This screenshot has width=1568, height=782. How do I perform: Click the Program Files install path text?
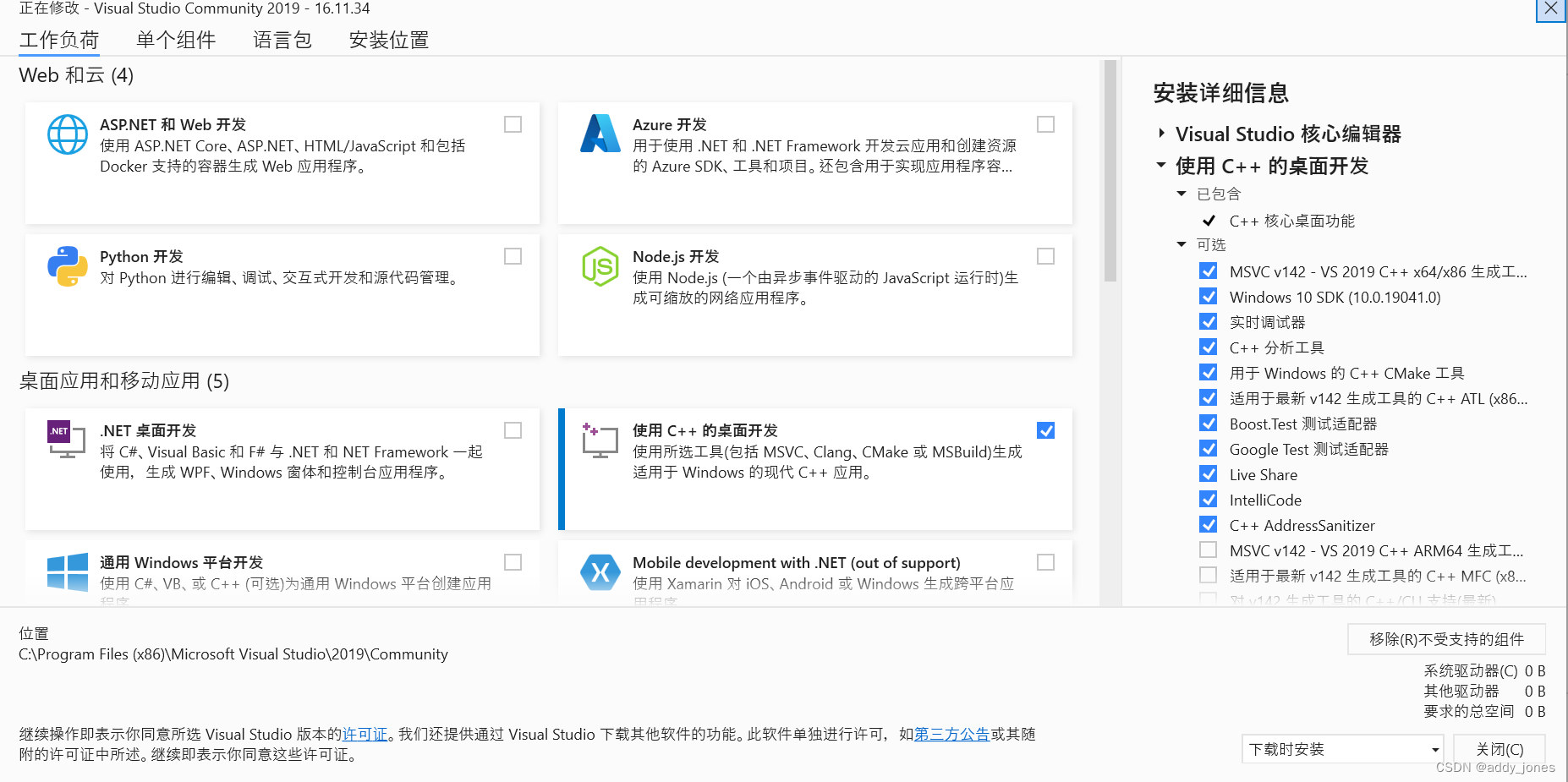[233, 654]
